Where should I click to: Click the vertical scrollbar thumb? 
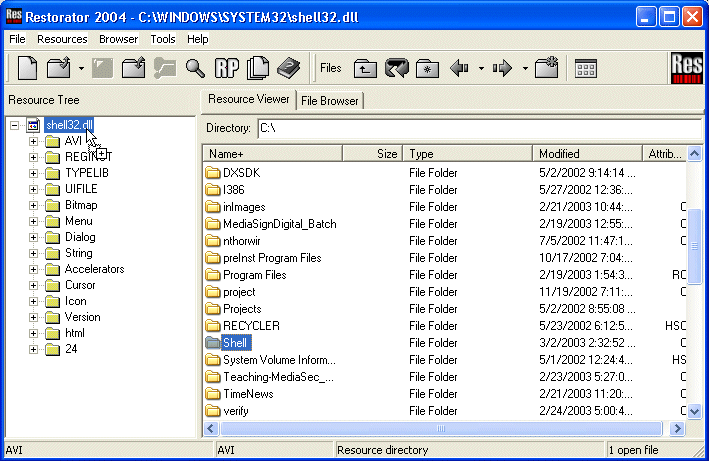click(x=695, y=245)
